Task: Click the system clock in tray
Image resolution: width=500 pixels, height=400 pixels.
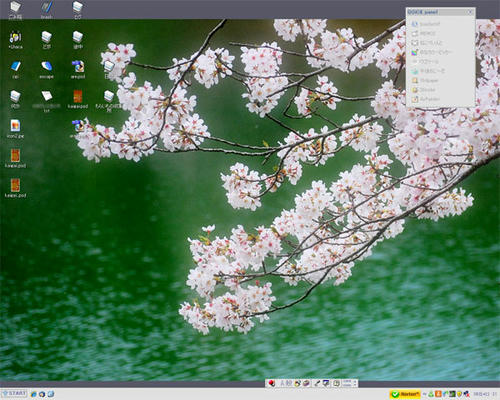Action: click(x=485, y=394)
